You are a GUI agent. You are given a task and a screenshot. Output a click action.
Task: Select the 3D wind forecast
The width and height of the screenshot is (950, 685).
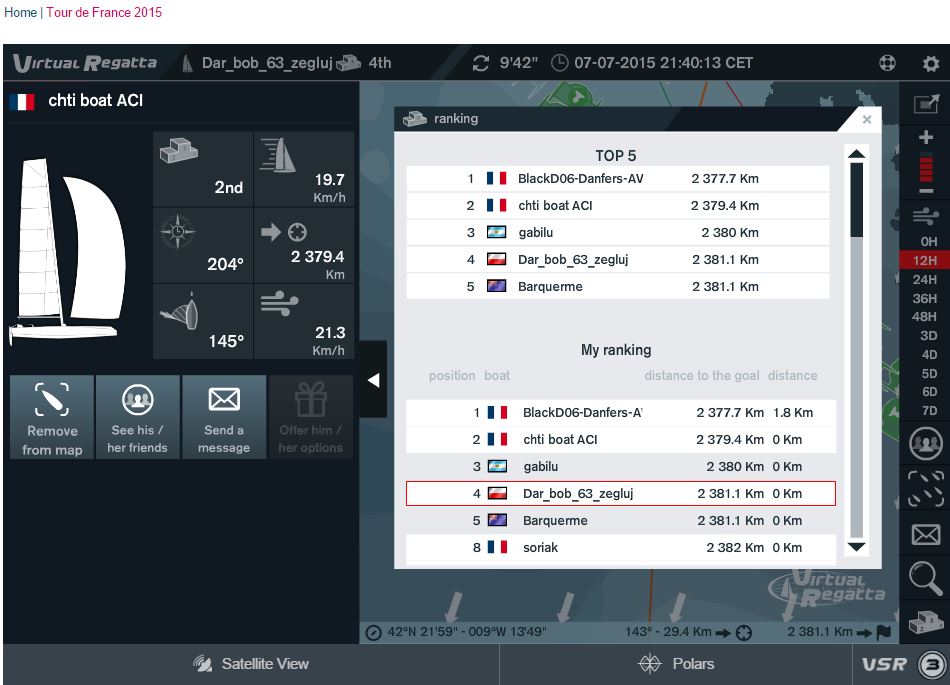[928, 336]
